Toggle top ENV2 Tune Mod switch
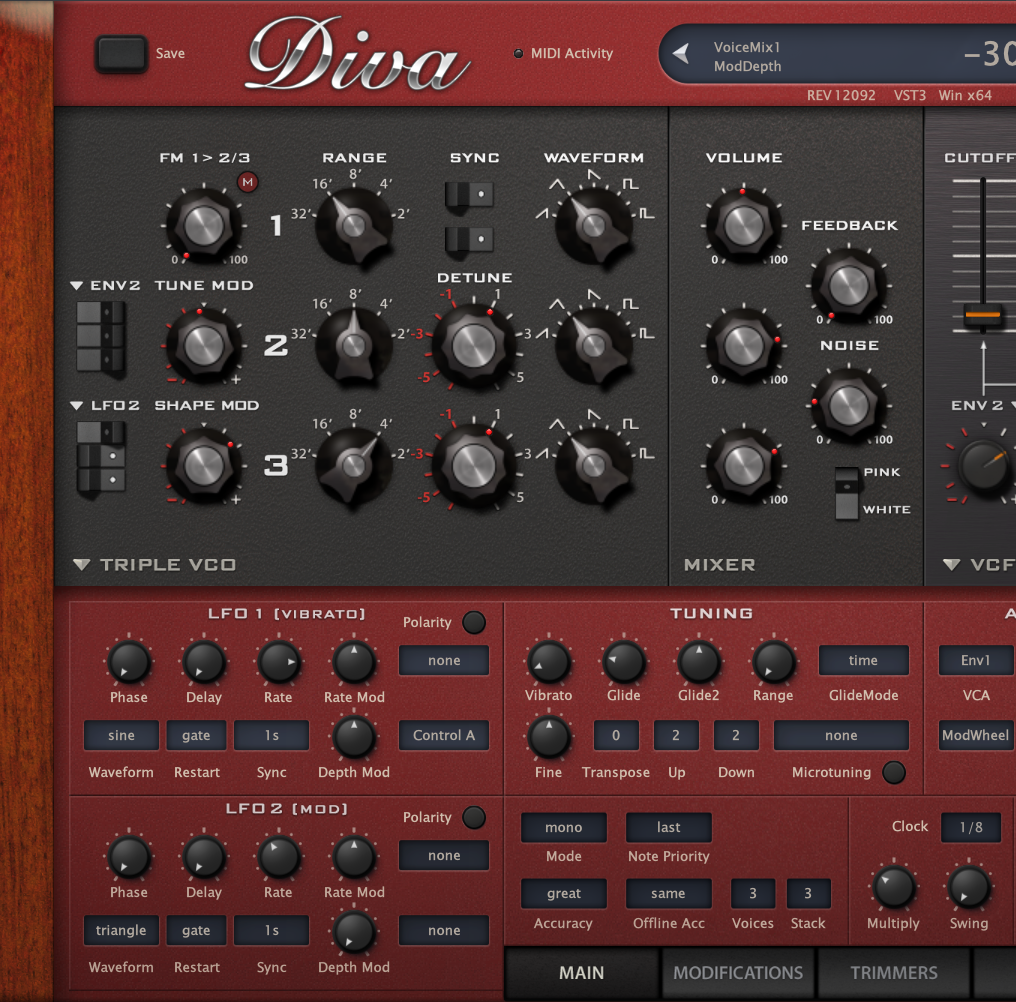Viewport: 1016px width, 1002px height. 100,312
